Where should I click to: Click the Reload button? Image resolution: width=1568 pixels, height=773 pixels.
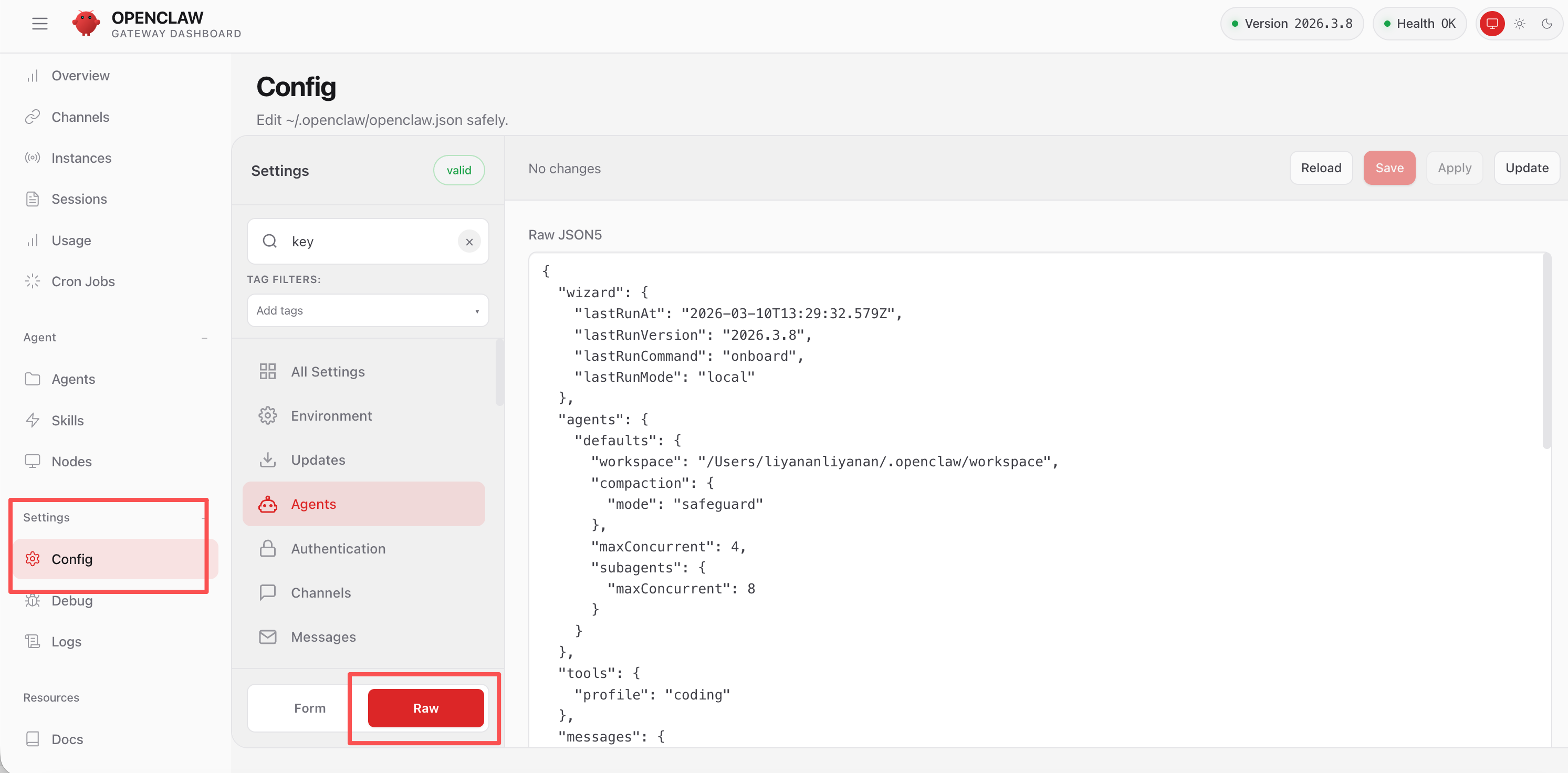[x=1320, y=168]
